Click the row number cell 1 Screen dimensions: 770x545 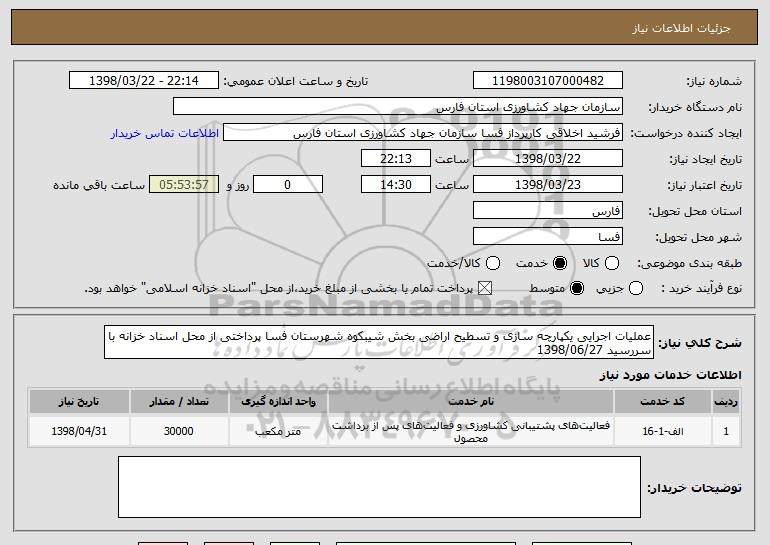tap(726, 431)
